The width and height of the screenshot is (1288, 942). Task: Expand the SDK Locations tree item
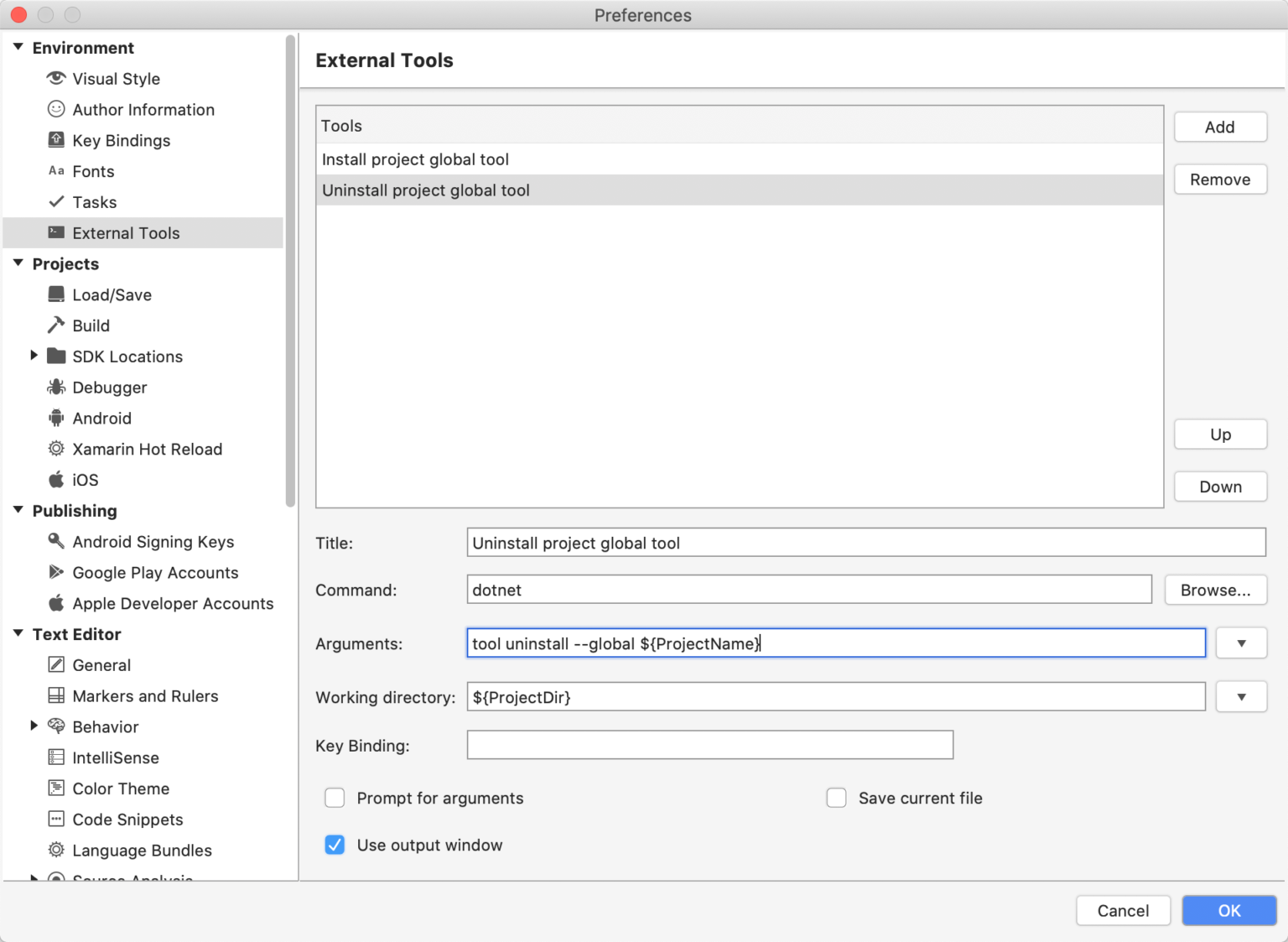[34, 356]
